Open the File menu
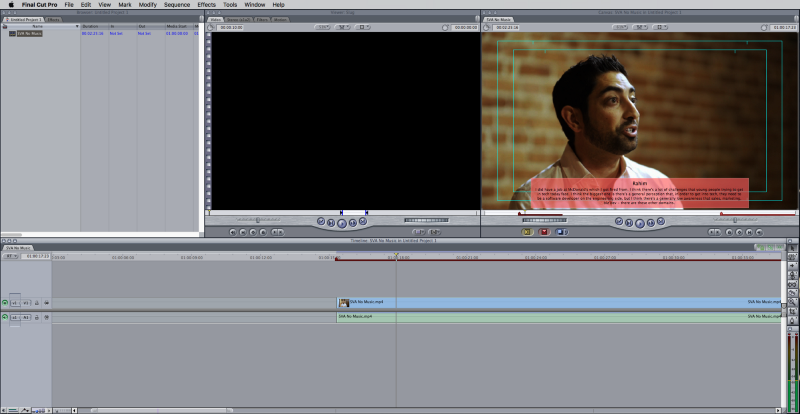The image size is (800, 414). (69, 5)
